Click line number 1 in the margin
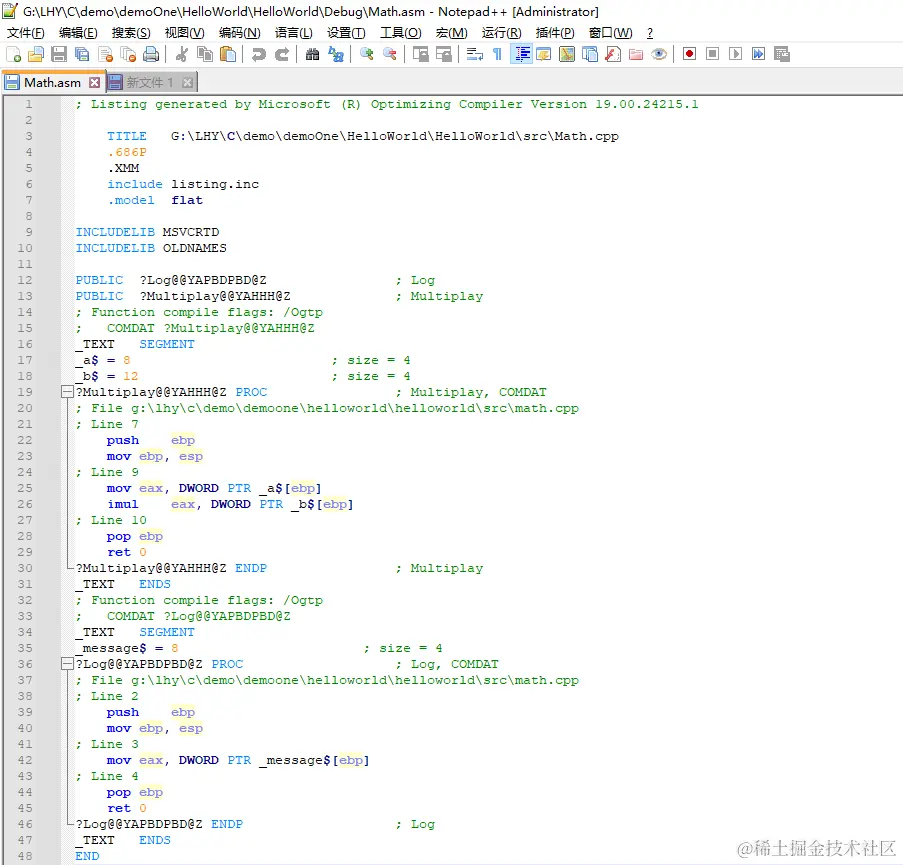The image size is (903, 865). [x=29, y=104]
